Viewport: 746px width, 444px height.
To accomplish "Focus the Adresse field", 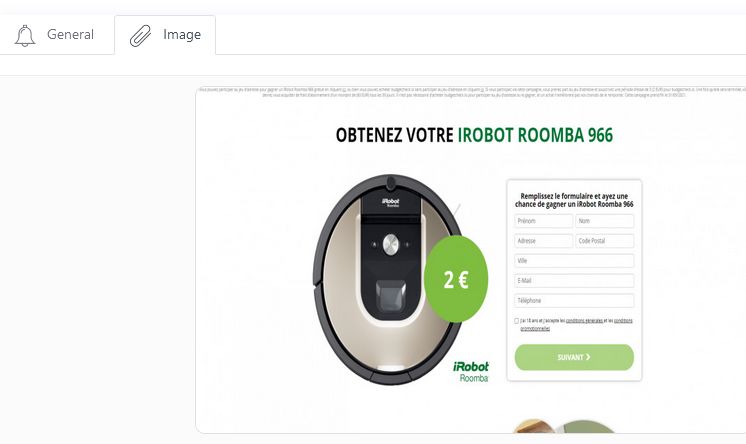I will [x=543, y=241].
